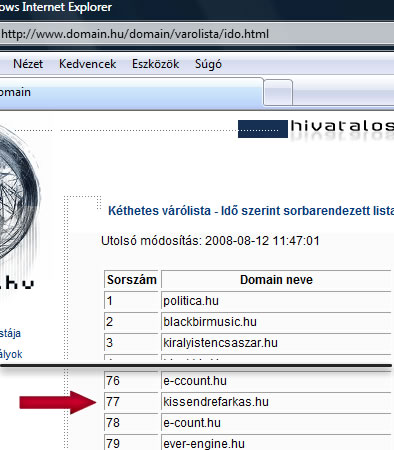Open the sidebar link ending in ályok
394x450 pixels.
click(x=11, y=354)
